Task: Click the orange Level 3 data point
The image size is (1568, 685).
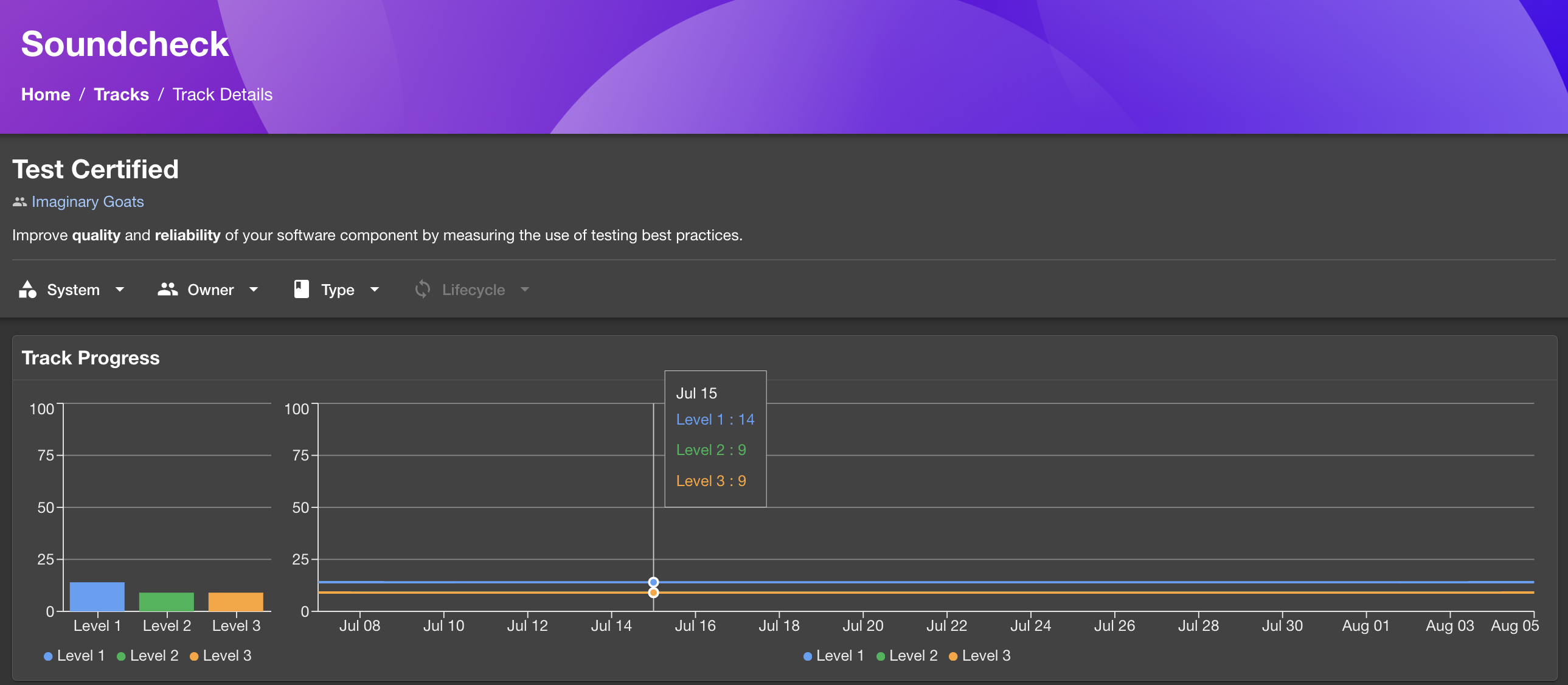Action: pyautogui.click(x=653, y=593)
